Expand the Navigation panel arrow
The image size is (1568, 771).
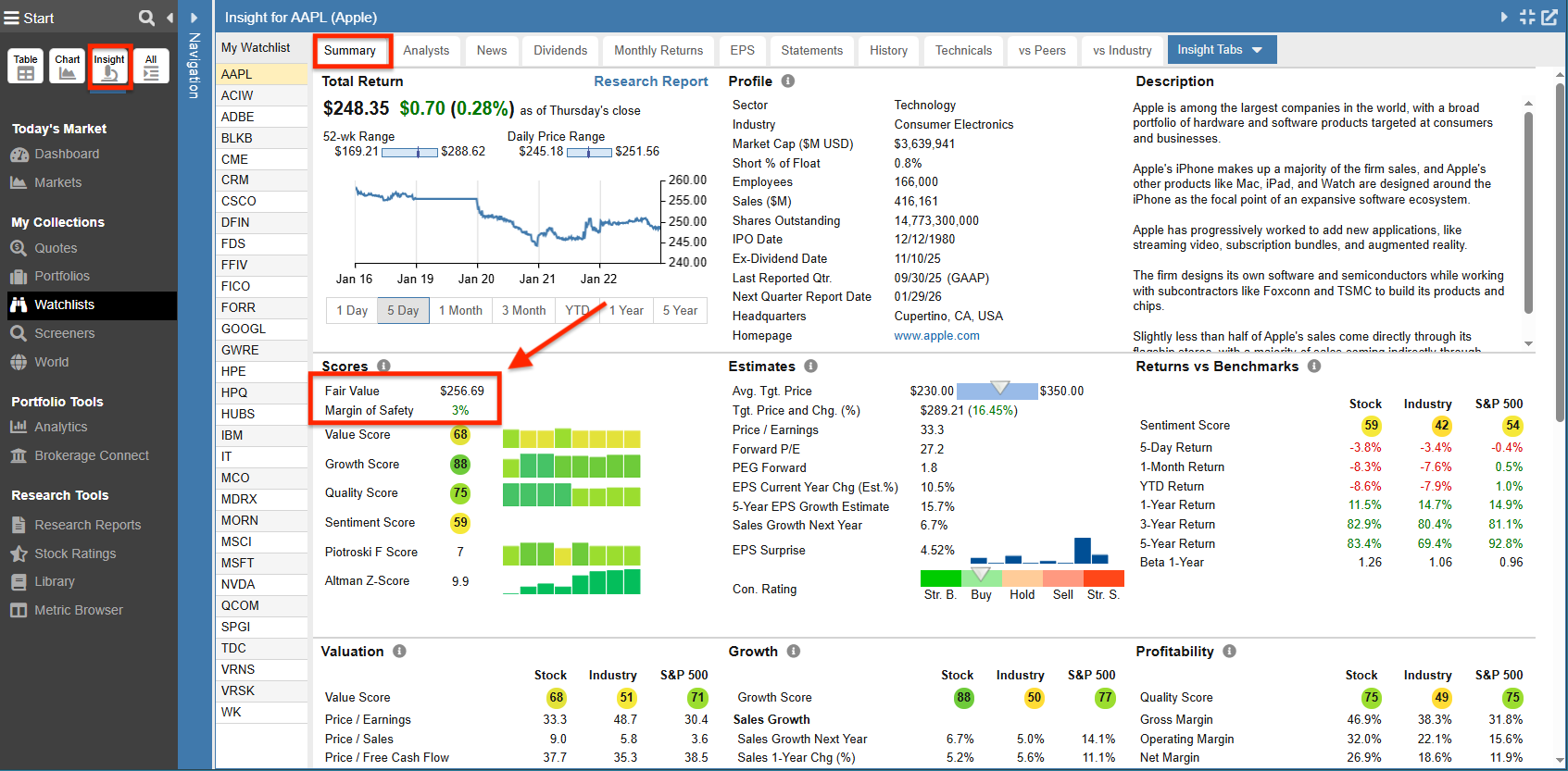[x=194, y=18]
